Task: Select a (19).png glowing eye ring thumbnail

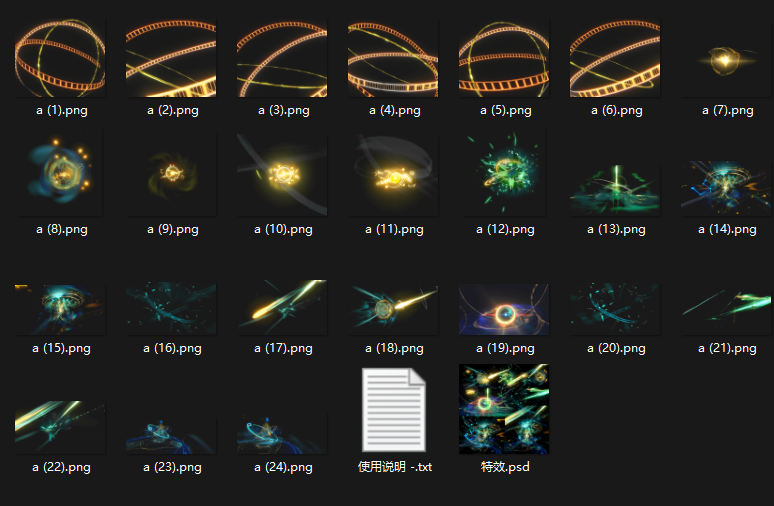Action: (503, 309)
